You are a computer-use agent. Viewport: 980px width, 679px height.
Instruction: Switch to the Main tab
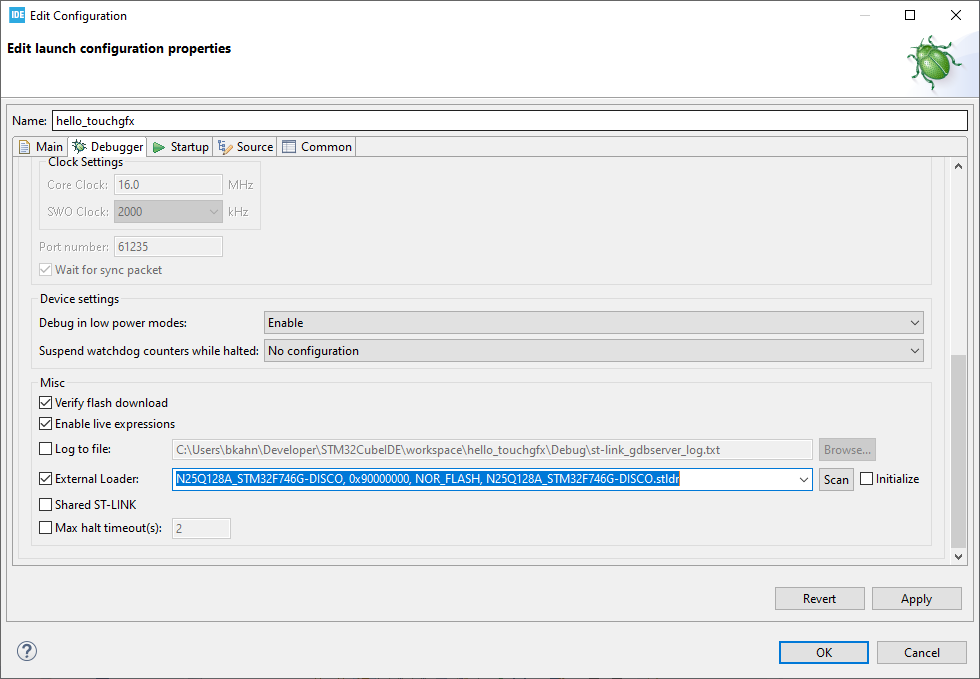point(41,147)
